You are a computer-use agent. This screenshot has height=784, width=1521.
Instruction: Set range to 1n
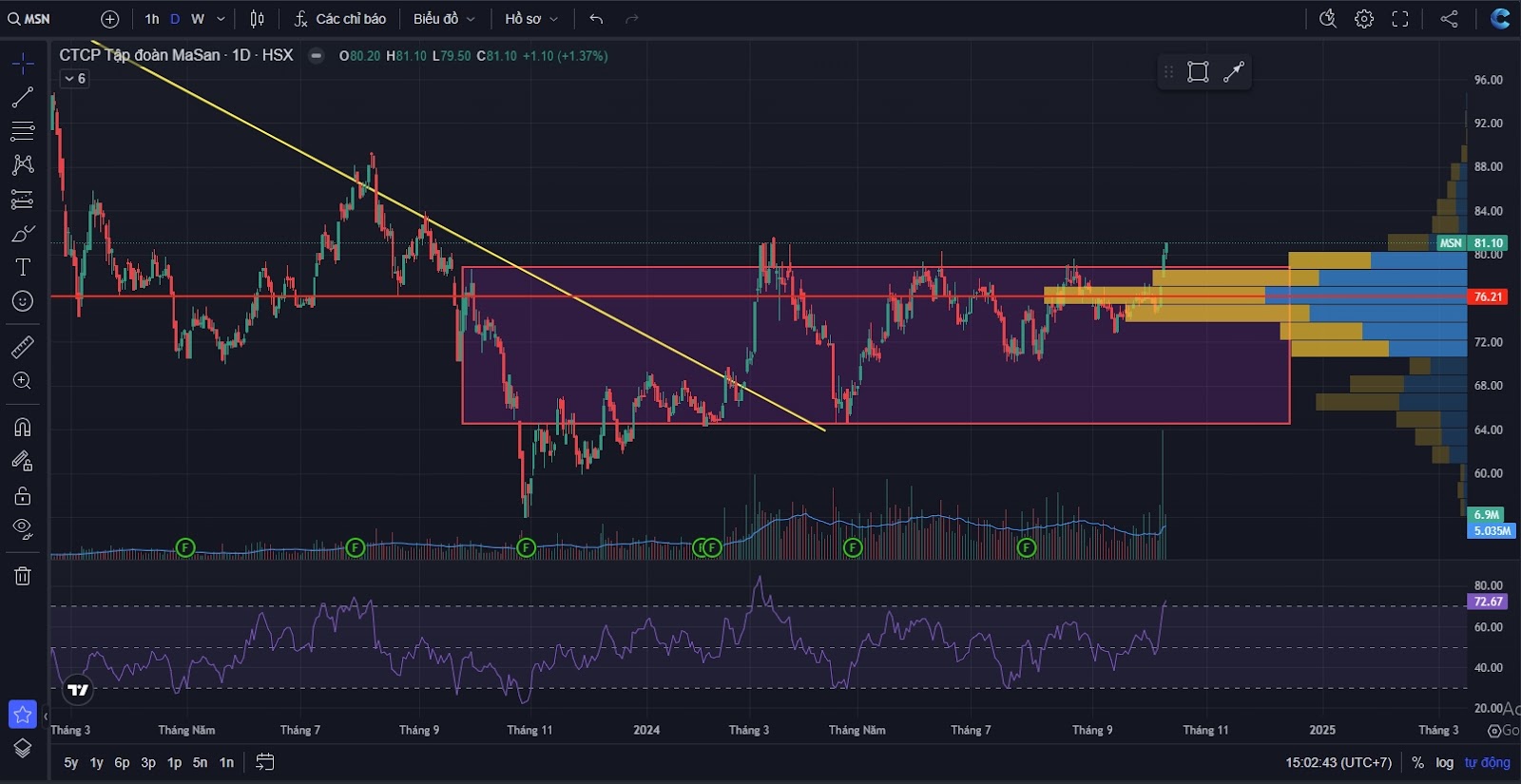(226, 762)
